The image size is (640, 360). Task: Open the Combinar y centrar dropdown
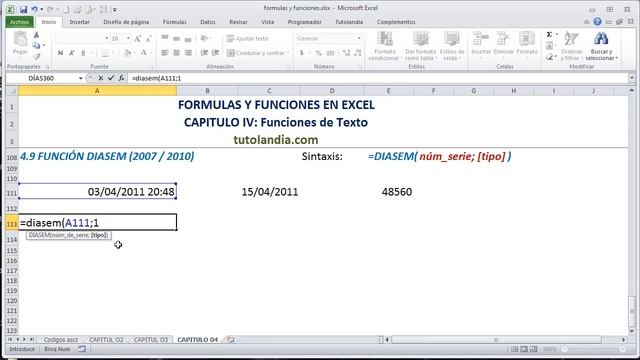pyautogui.click(x=288, y=53)
